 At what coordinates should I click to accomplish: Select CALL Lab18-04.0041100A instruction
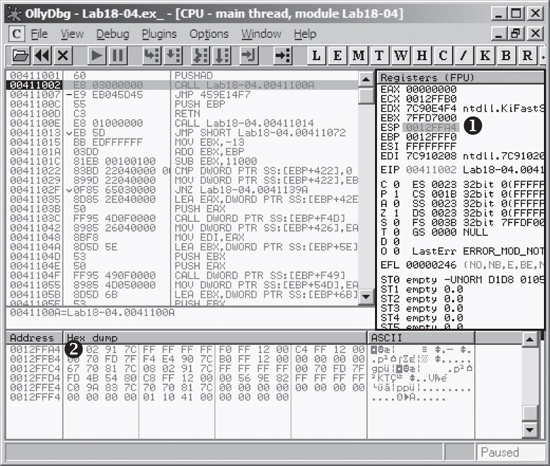pyautogui.click(x=244, y=85)
